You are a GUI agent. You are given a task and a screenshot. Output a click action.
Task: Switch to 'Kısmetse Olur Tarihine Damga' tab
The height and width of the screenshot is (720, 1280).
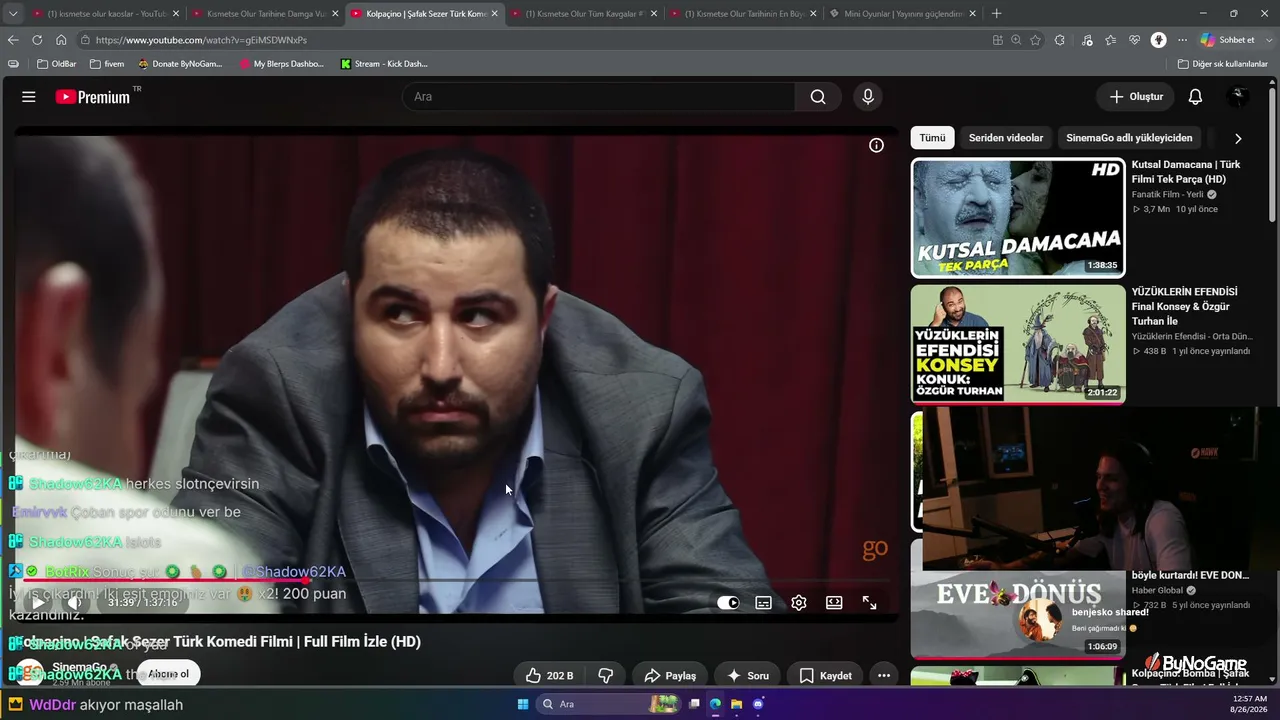tap(266, 14)
